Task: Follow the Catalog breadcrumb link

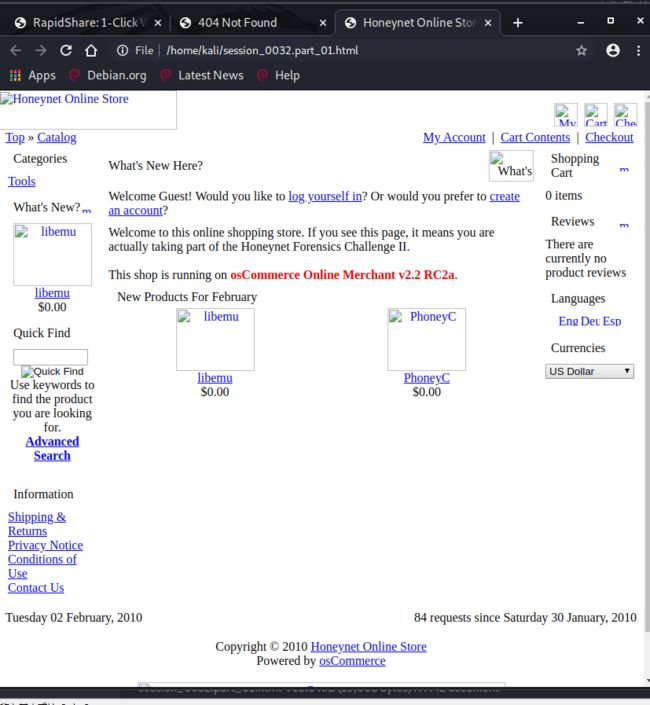Action: [57, 137]
